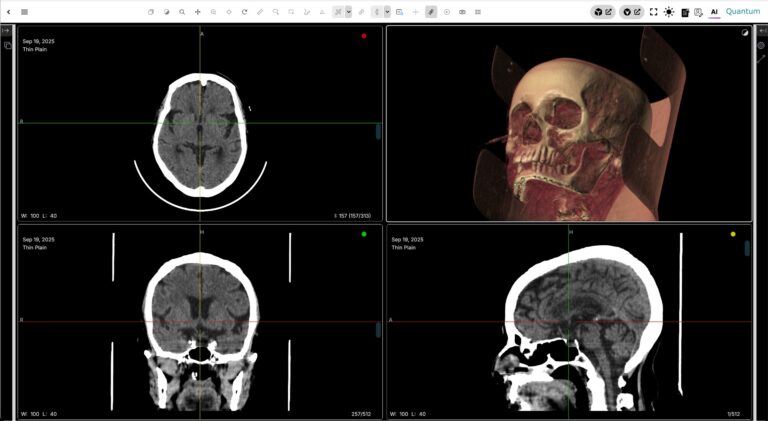Screen dimensions: 768x421
Task: Toggle the brightness sun icon
Action: 669,12
